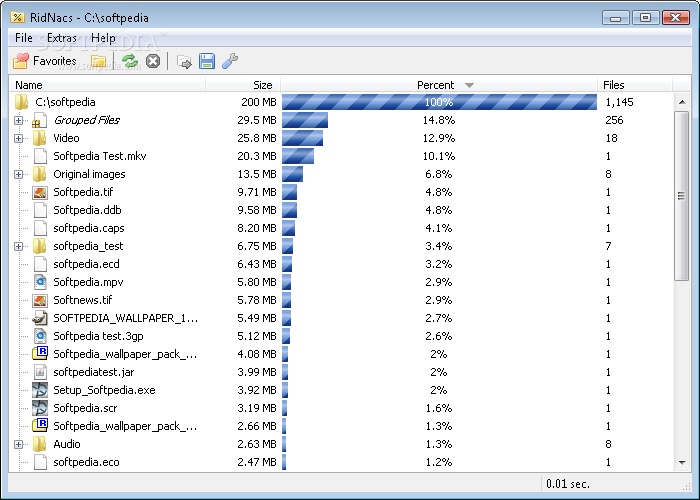Image resolution: width=700 pixels, height=500 pixels.
Task: Click the Video folder icon
Action: [39, 138]
